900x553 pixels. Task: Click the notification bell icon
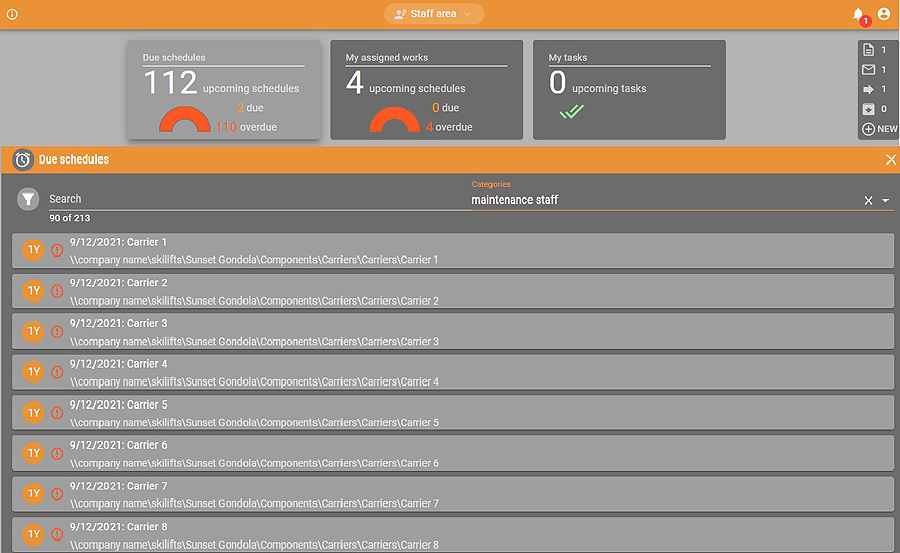(x=857, y=14)
